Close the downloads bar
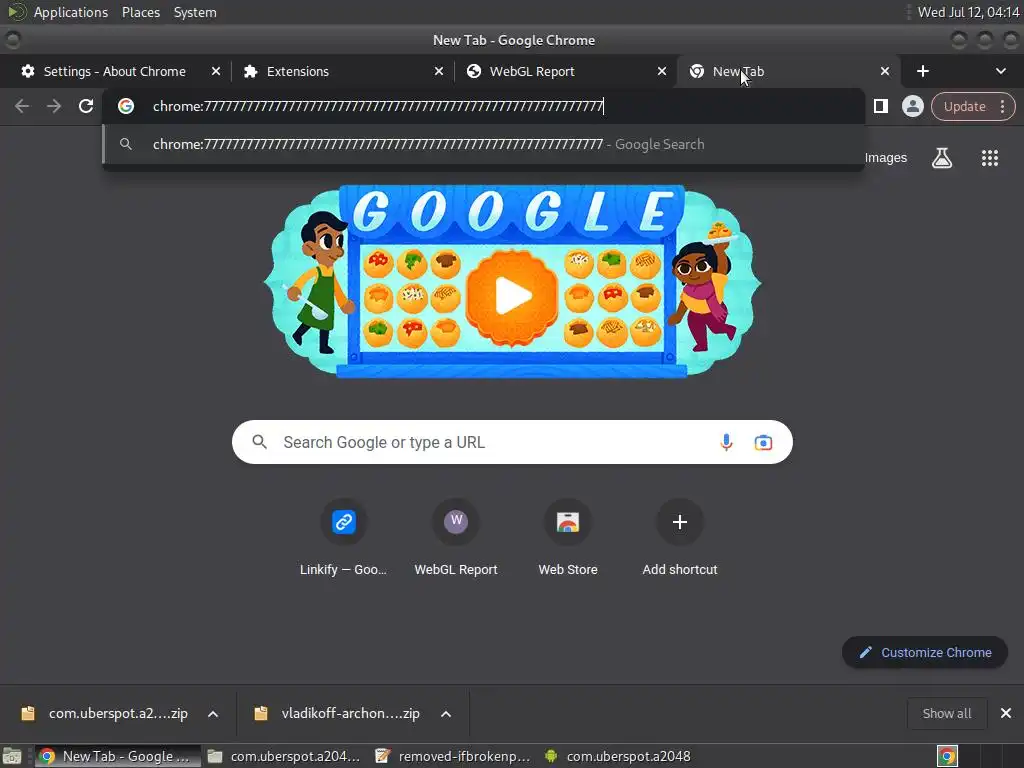This screenshot has height=768, width=1024. click(x=1006, y=713)
